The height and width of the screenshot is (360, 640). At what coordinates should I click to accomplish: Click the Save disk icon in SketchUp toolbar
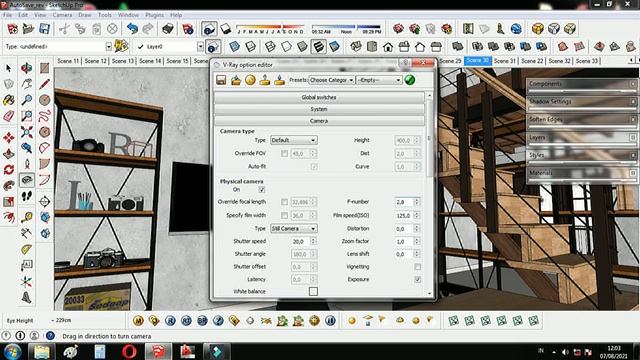[x=44, y=29]
